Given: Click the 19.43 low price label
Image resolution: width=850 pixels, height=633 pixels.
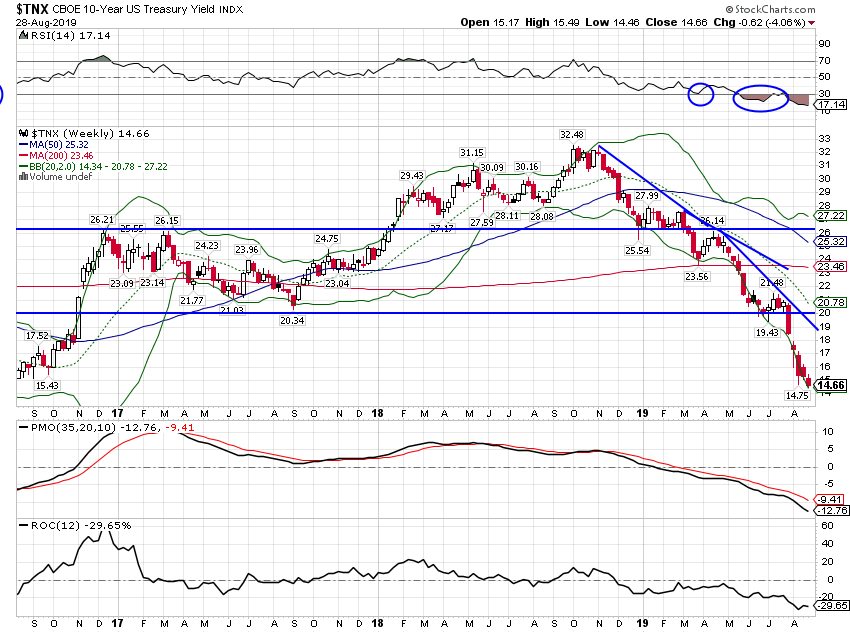Looking at the screenshot, I should [x=767, y=332].
